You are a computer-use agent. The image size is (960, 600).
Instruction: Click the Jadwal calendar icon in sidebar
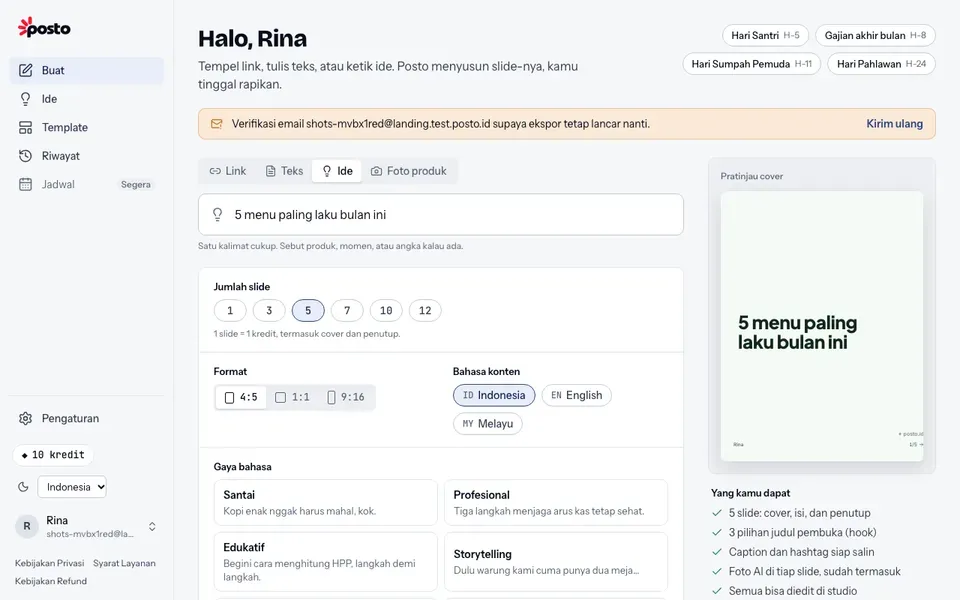tap(25, 184)
